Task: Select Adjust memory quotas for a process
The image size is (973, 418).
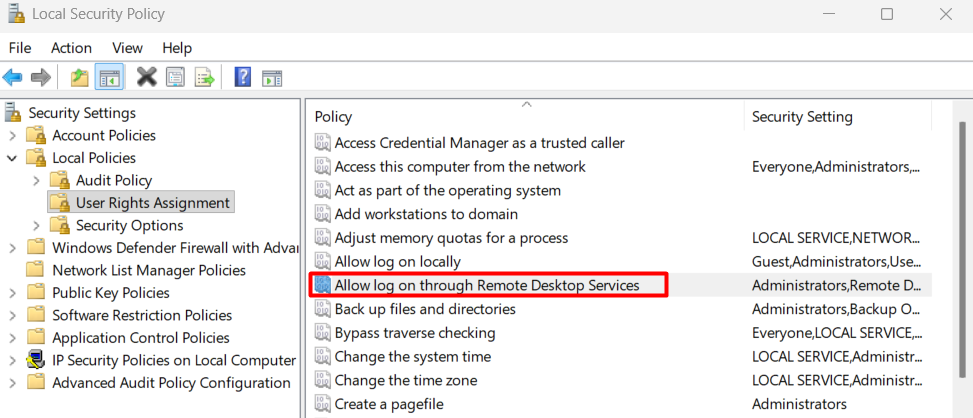Action: point(451,238)
